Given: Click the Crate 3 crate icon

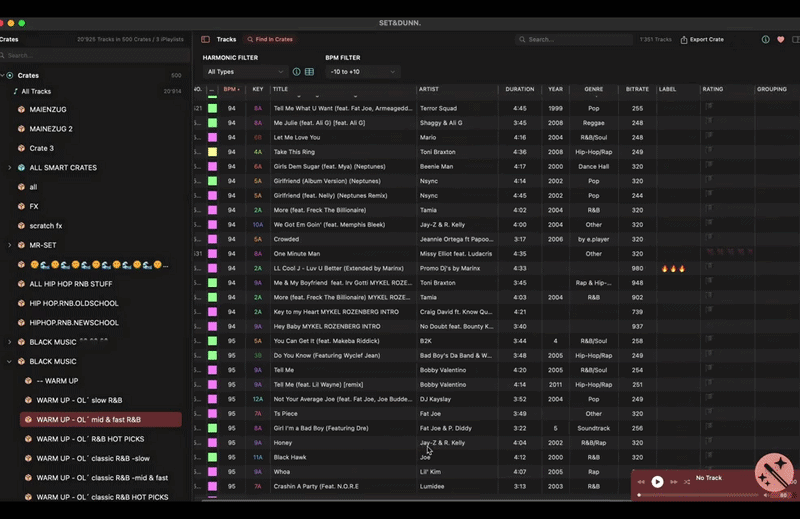Looking at the screenshot, I should (21, 148).
